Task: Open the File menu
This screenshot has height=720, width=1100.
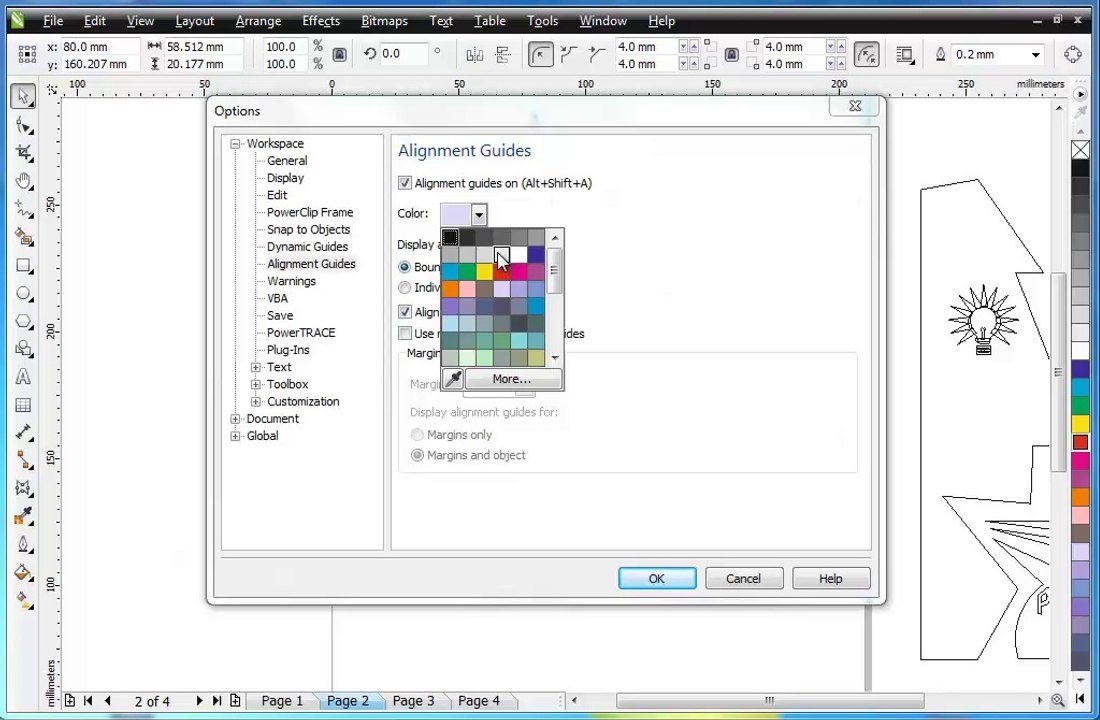Action: (53, 21)
